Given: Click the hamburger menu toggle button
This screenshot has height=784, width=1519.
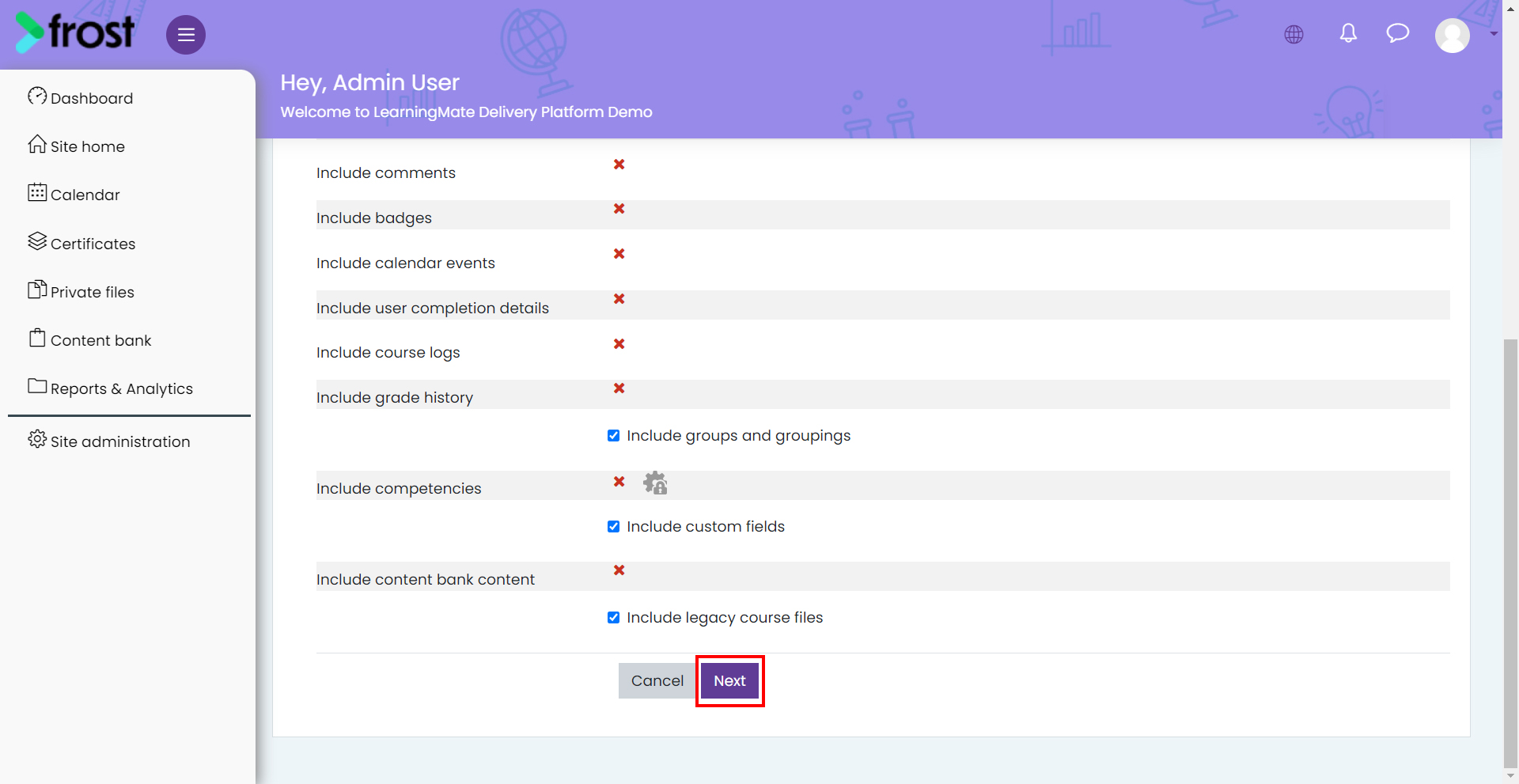Looking at the screenshot, I should (186, 35).
